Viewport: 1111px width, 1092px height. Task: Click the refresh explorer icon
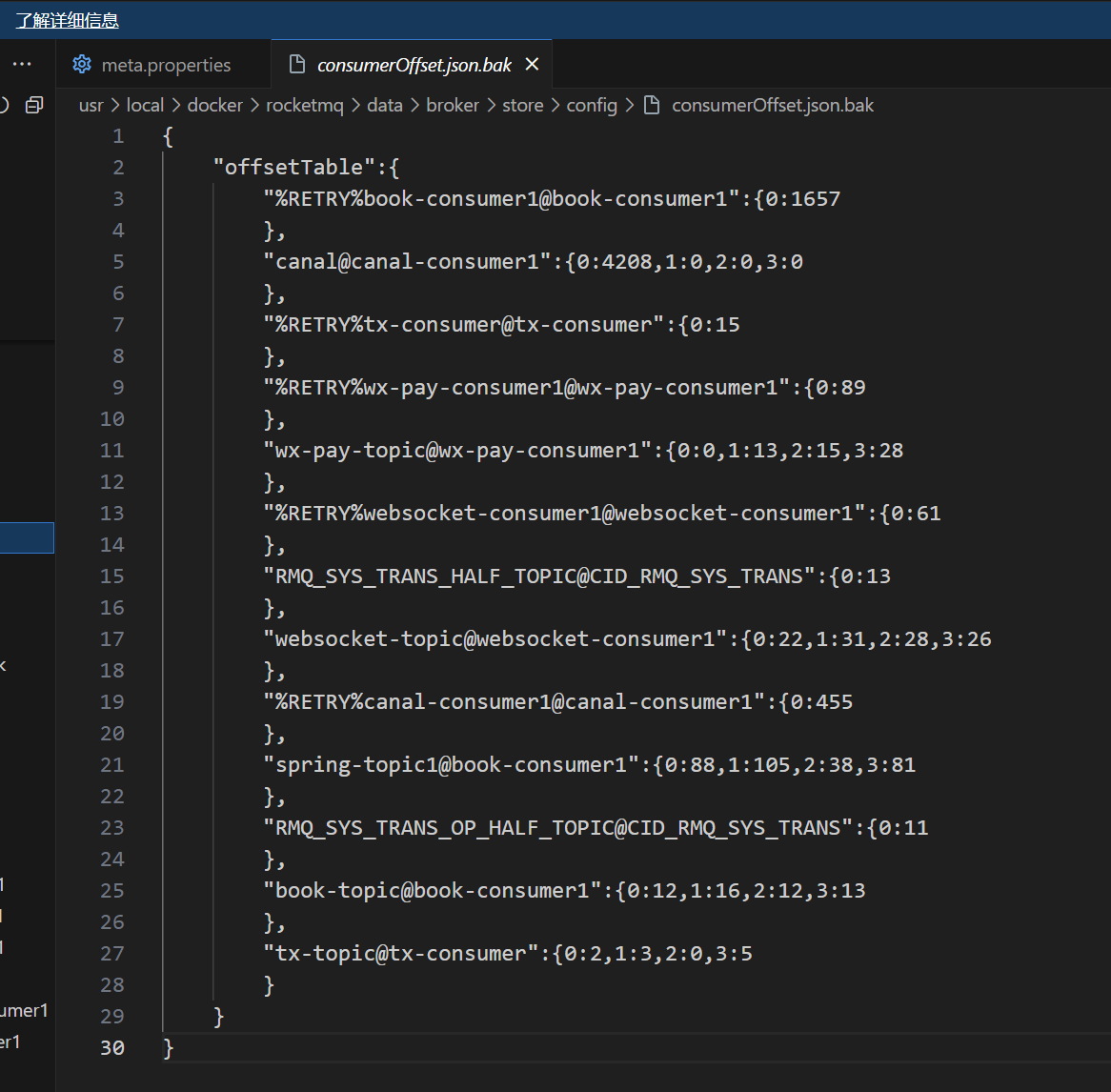5,105
